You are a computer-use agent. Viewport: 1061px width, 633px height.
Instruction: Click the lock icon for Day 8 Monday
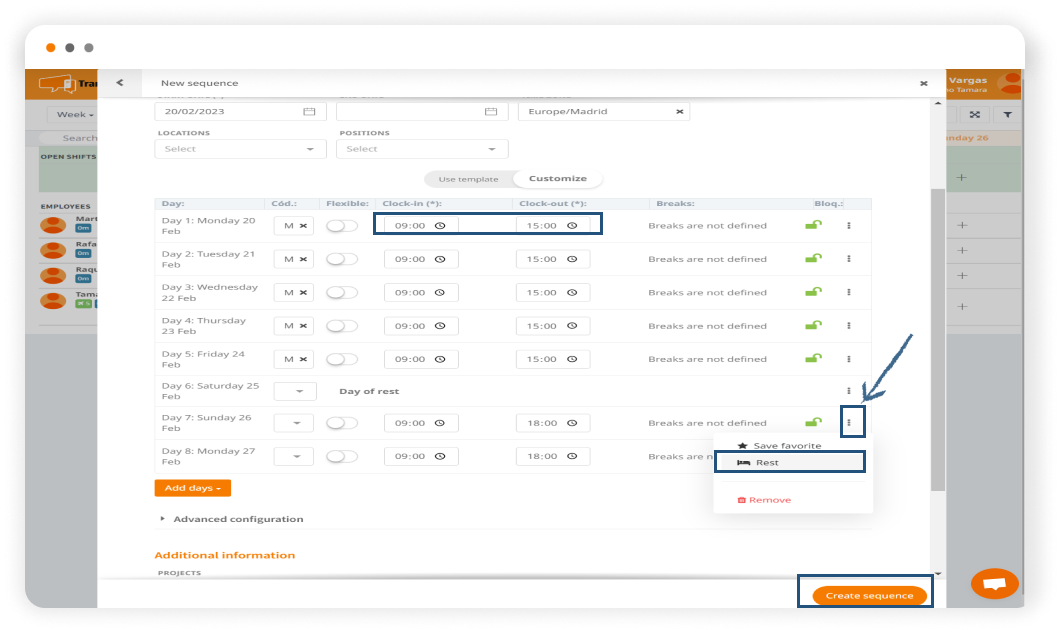coord(813,456)
